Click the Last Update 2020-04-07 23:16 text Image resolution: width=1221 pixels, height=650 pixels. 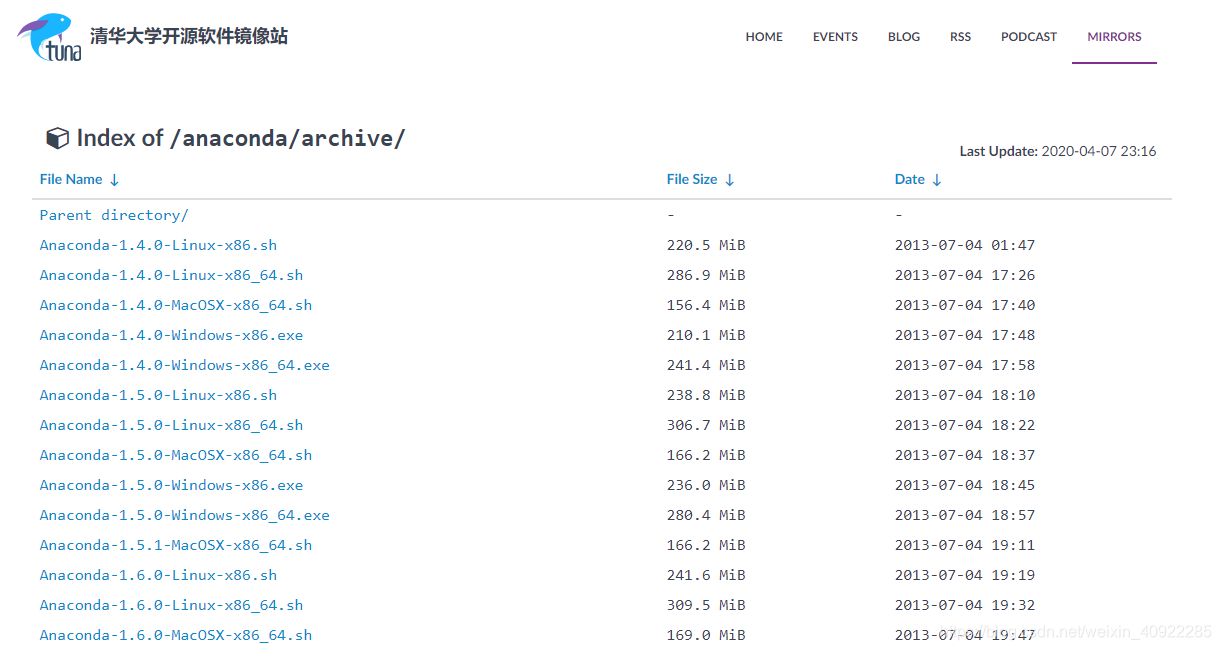pyautogui.click(x=1058, y=151)
